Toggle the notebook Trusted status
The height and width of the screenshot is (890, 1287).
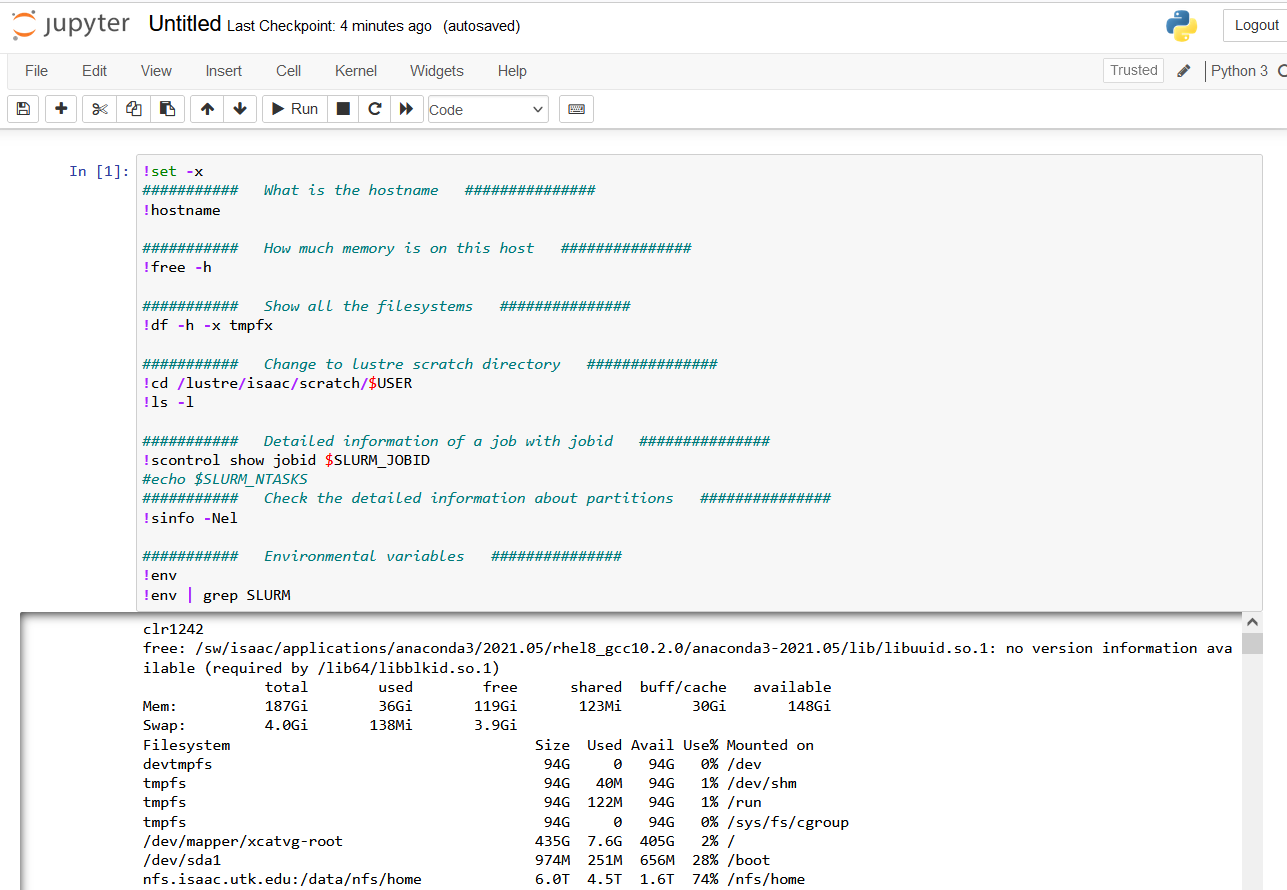(1132, 70)
